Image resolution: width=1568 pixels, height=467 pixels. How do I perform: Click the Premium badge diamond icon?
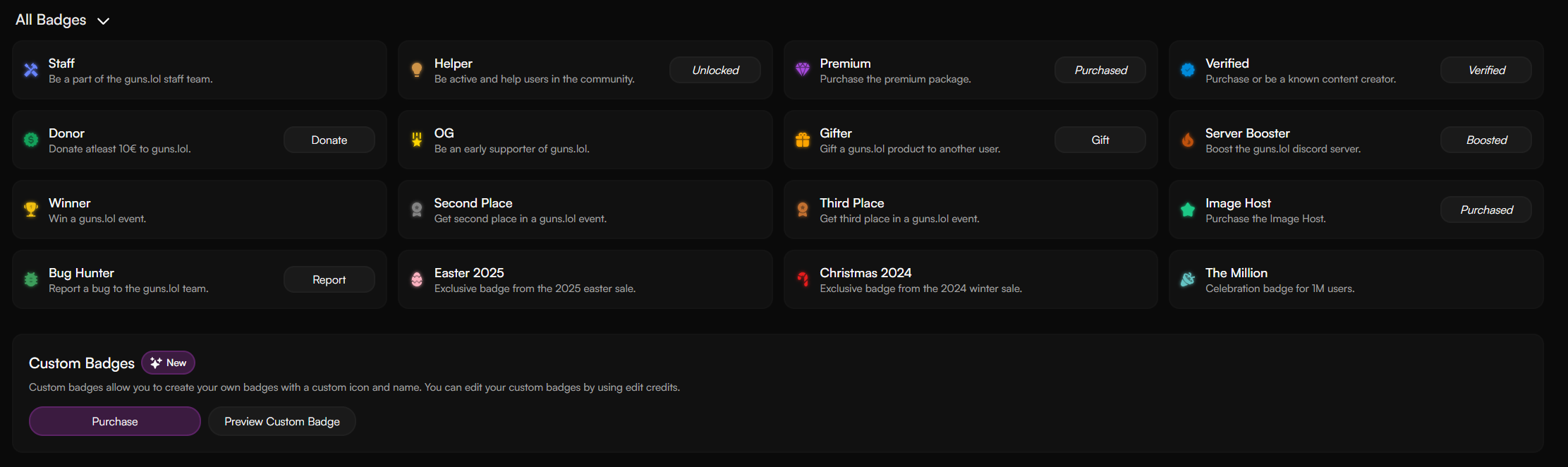click(x=803, y=69)
